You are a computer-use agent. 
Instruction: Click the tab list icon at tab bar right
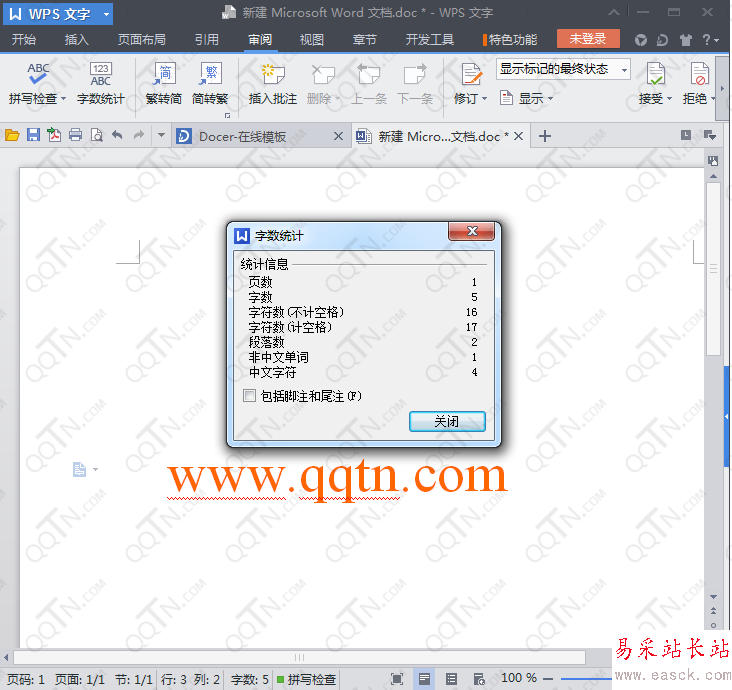(x=710, y=135)
